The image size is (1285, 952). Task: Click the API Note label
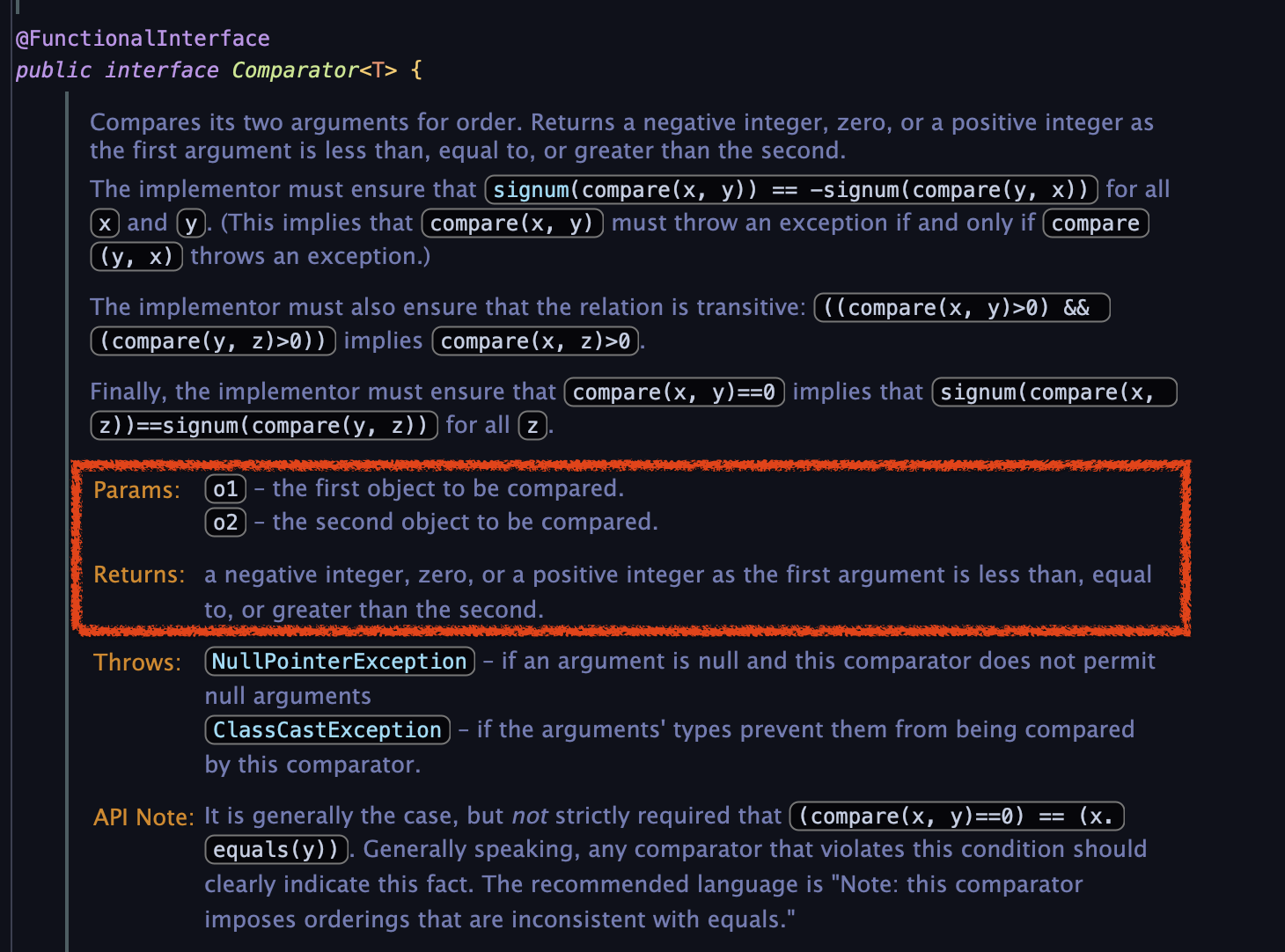[143, 817]
